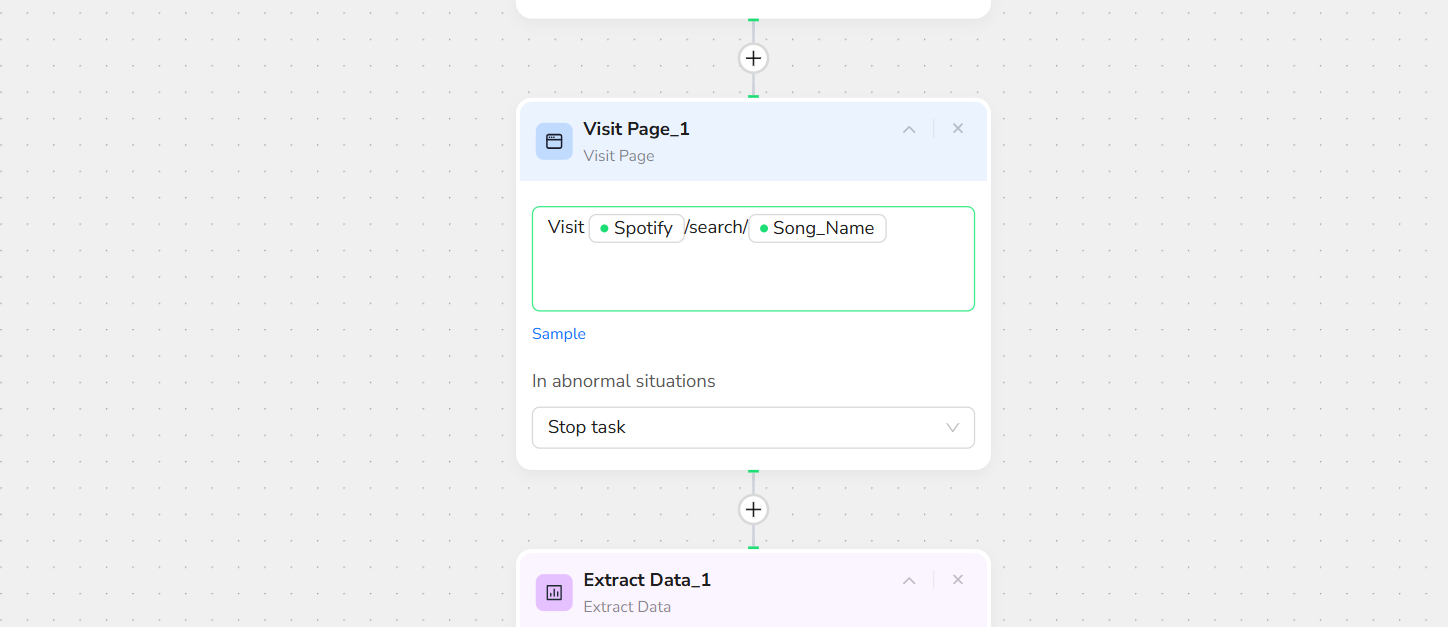The image size is (1448, 627).
Task: Click the chart icon on Extract Data_1
Action: click(x=554, y=592)
